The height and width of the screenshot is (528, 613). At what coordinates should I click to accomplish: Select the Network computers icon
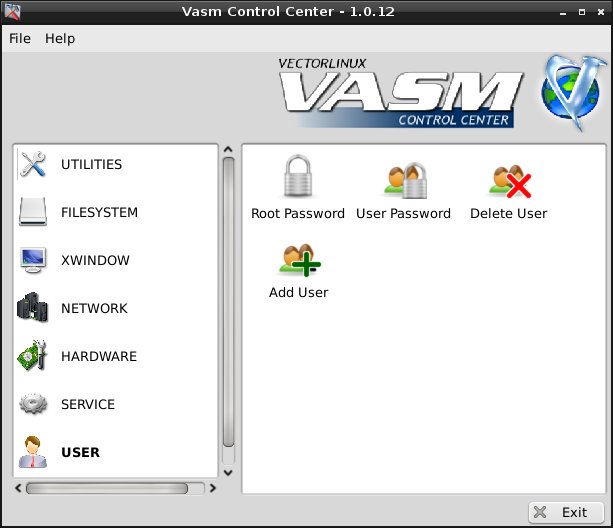tap(34, 309)
